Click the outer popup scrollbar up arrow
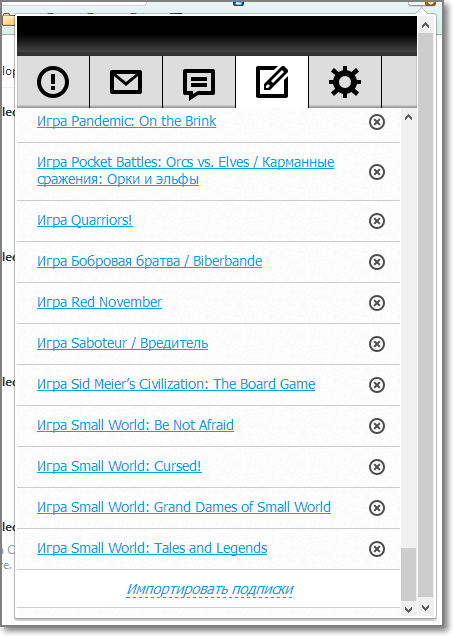The height and width of the screenshot is (636, 453). tap(425, 25)
